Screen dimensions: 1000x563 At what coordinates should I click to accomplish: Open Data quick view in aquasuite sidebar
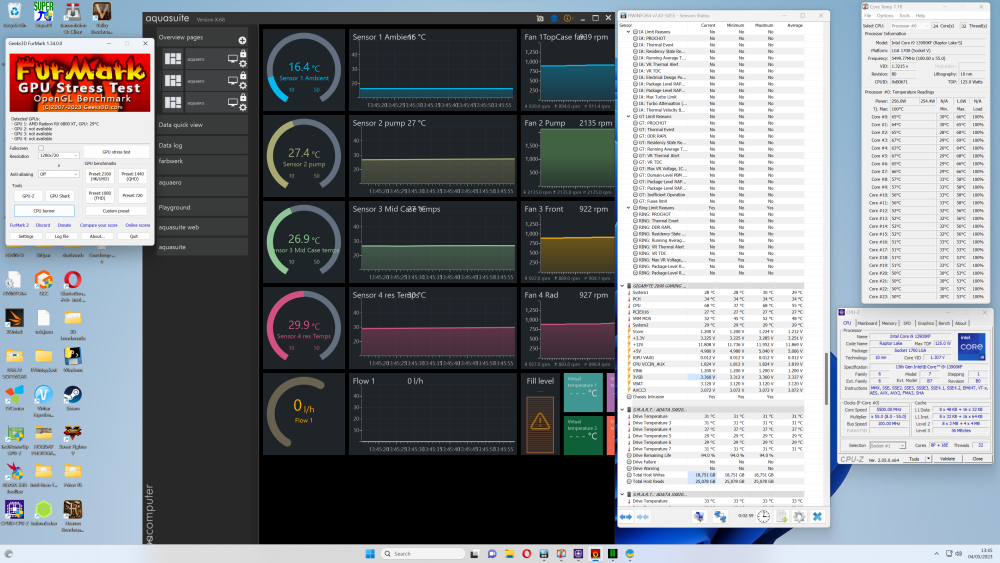[202, 125]
